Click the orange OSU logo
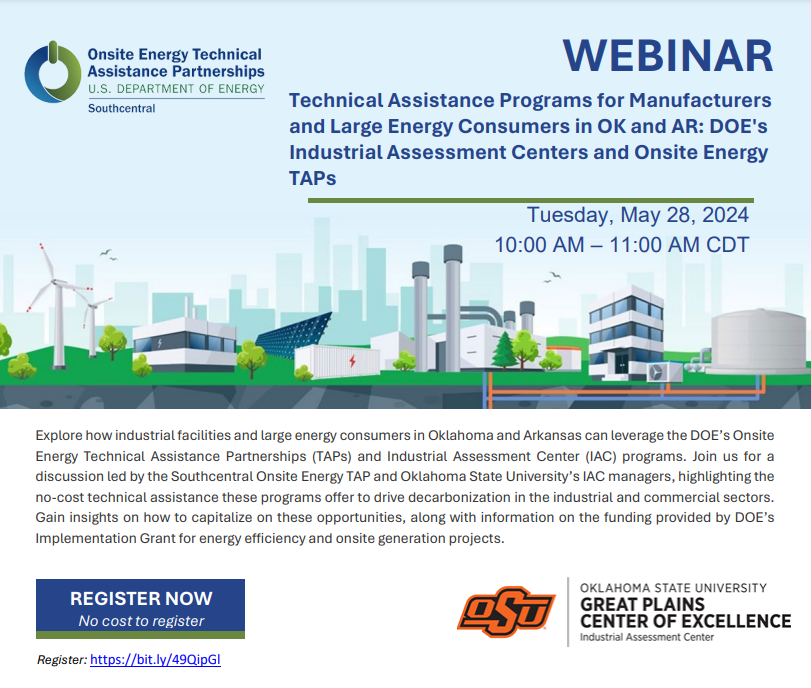Viewport: 811px width, 688px height. click(506, 610)
